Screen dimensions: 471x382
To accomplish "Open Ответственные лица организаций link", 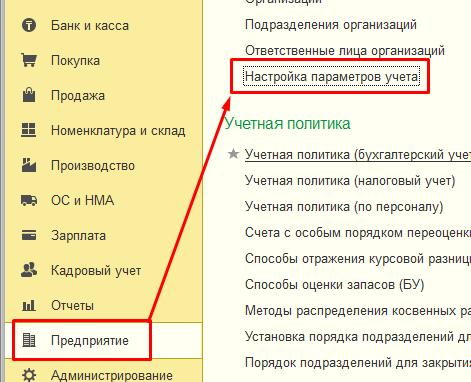I will click(x=345, y=51).
